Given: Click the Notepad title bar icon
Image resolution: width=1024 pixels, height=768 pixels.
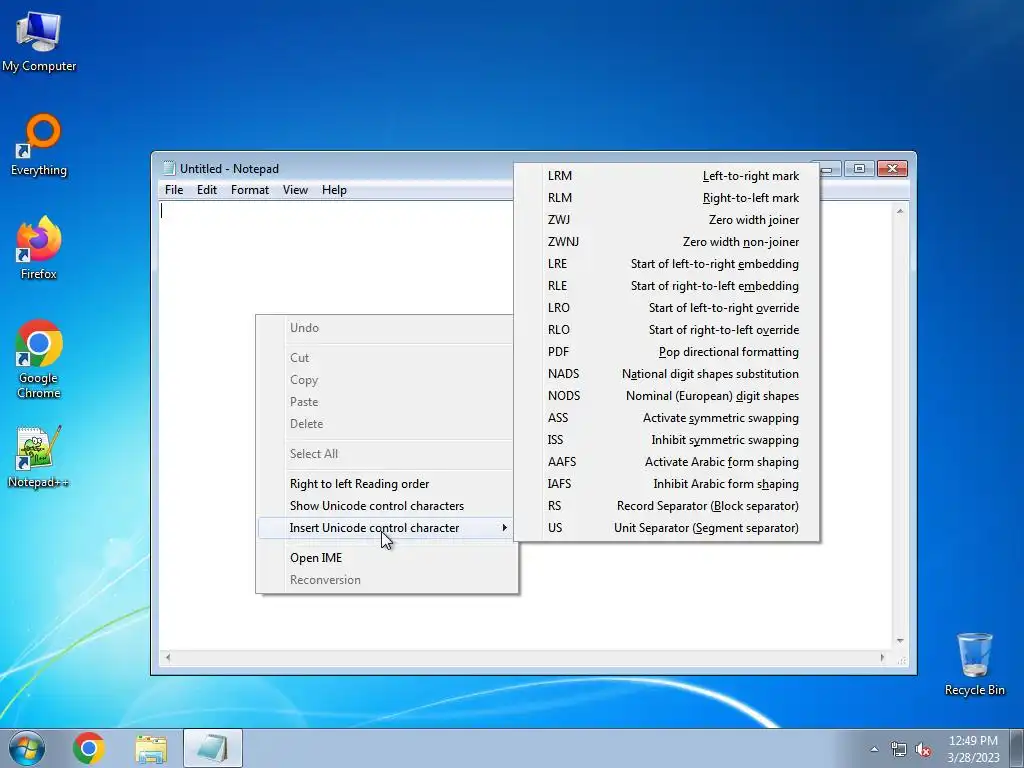Looking at the screenshot, I should 169,168.
